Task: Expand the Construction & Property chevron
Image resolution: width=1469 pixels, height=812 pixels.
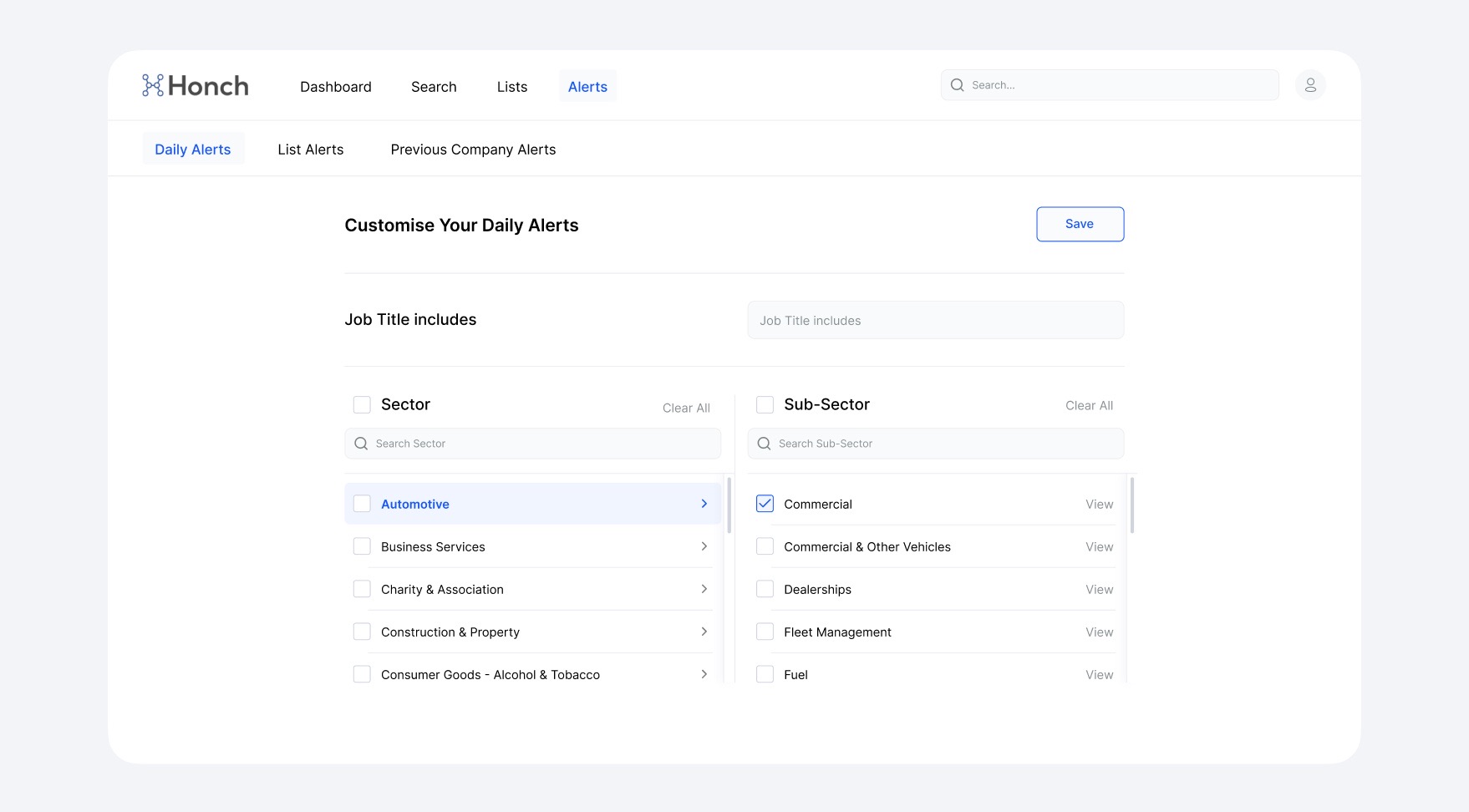Action: 704,632
